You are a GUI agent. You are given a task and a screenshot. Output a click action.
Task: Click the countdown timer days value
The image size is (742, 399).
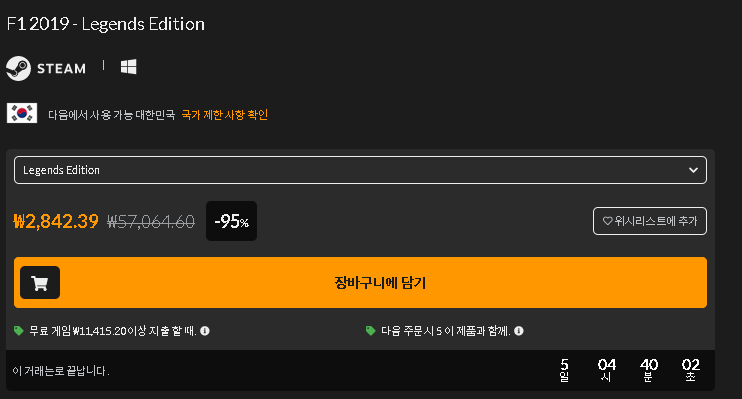564,370
